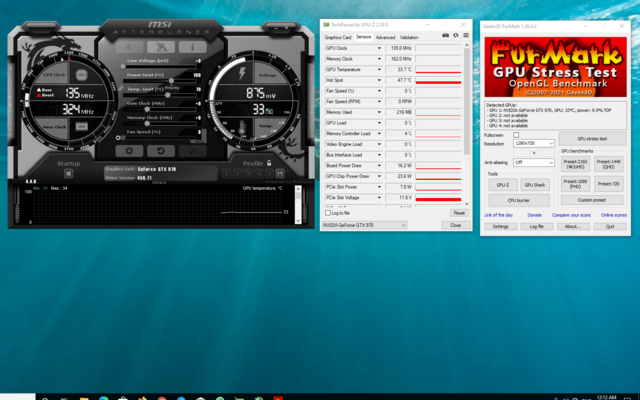The image size is (640, 400).
Task: Expand the Board Power Draw sensor dropdown
Action: pos(379,166)
